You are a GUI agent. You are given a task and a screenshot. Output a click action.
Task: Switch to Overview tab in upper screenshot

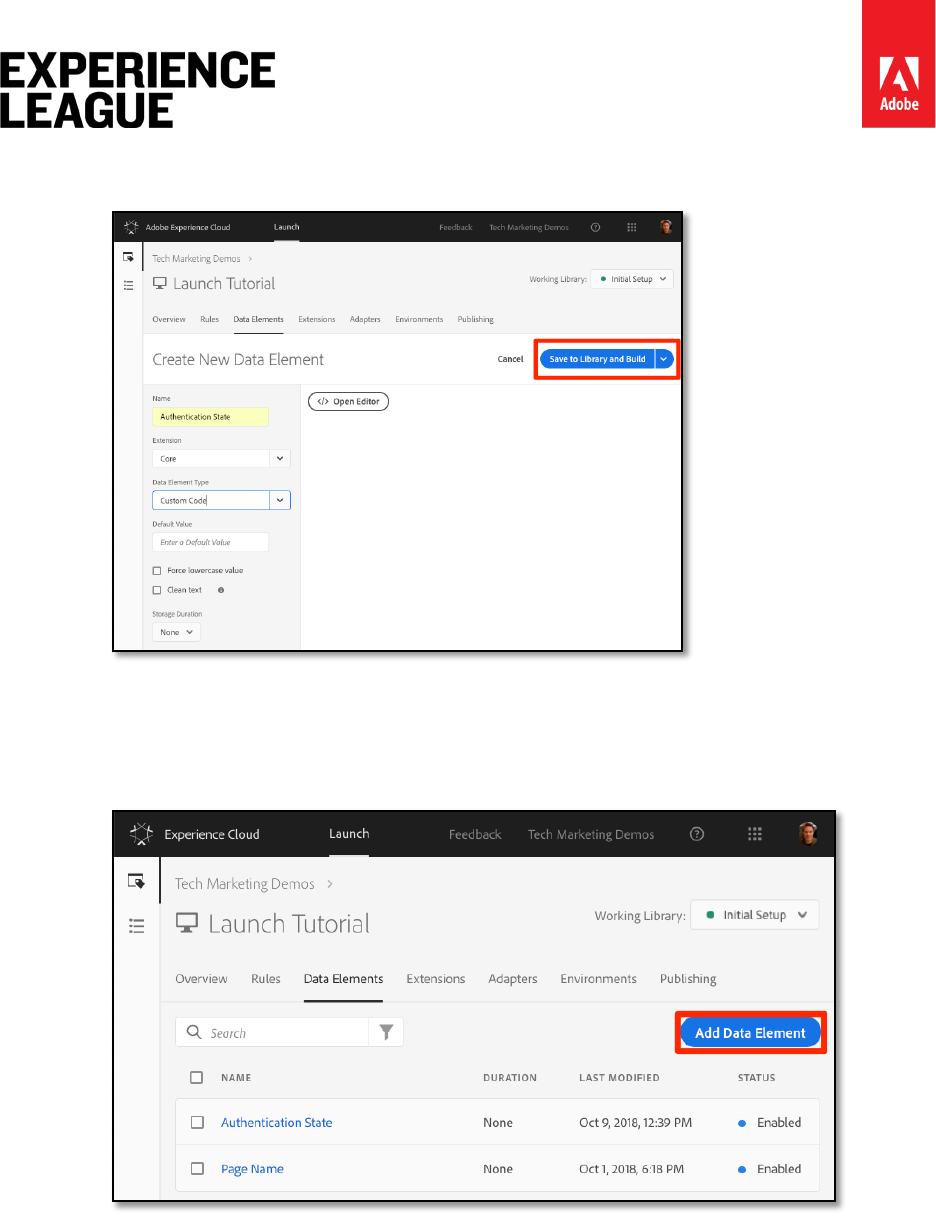[x=169, y=319]
